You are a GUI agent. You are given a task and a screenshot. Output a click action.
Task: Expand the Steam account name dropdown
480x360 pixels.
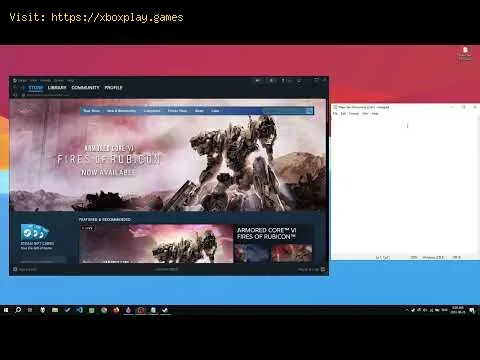[287, 80]
